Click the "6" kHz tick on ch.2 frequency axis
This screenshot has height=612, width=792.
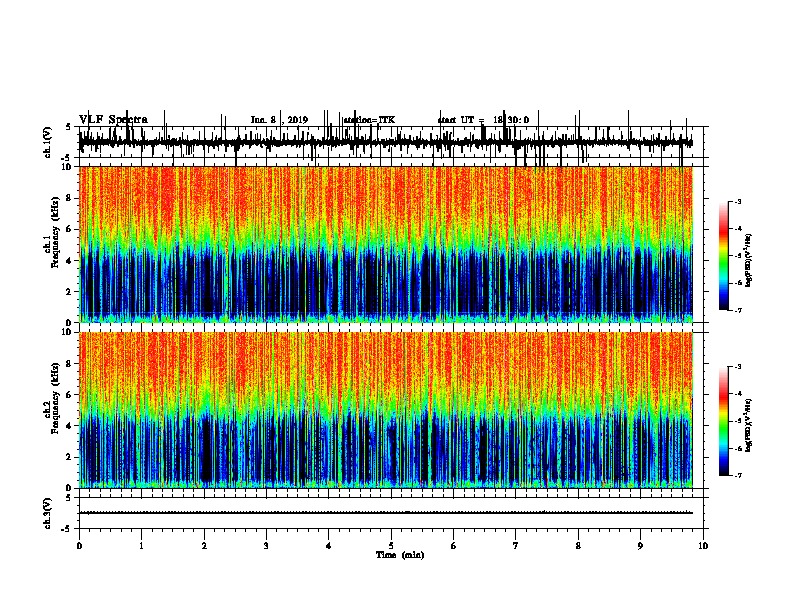70,394
